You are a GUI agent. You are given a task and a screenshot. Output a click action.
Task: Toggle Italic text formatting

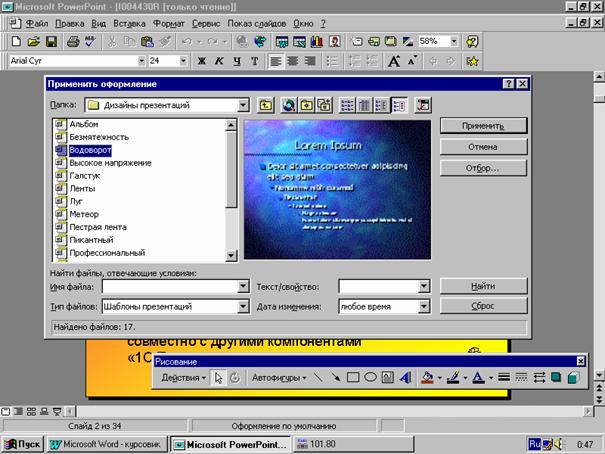220,62
